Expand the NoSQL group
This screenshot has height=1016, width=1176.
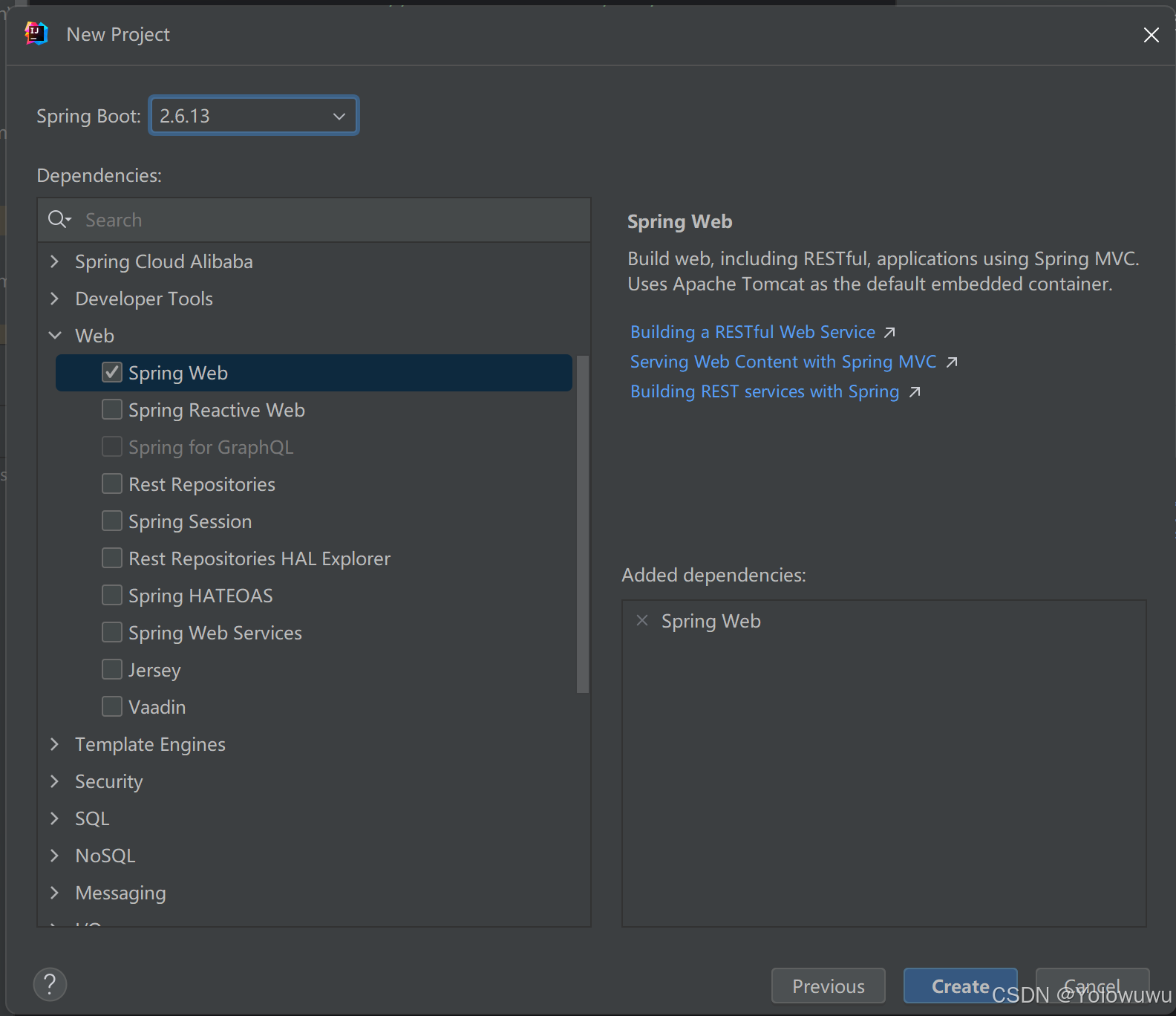pyautogui.click(x=54, y=856)
